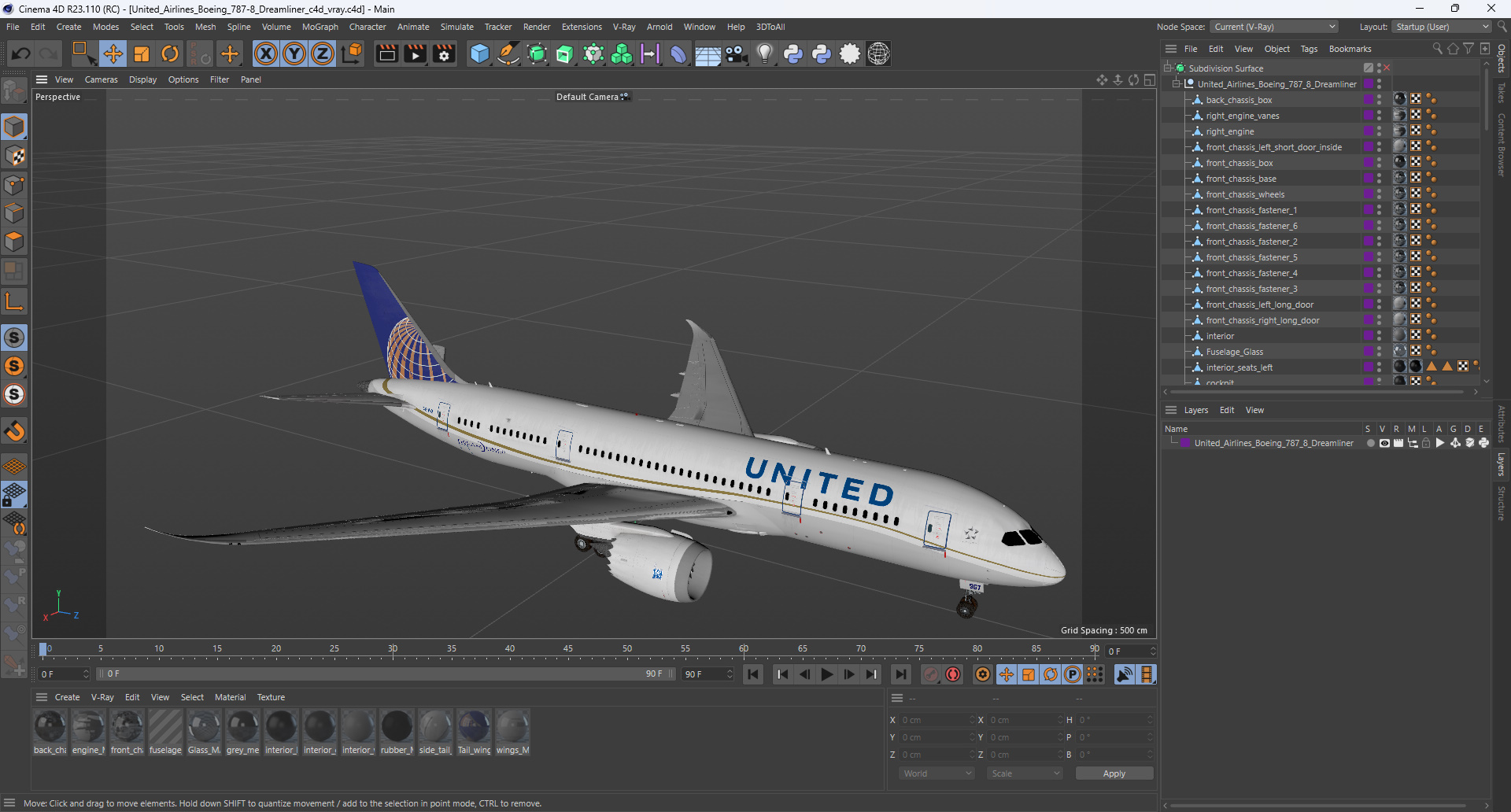Click frame 45 on the timeline ruler

(x=568, y=650)
